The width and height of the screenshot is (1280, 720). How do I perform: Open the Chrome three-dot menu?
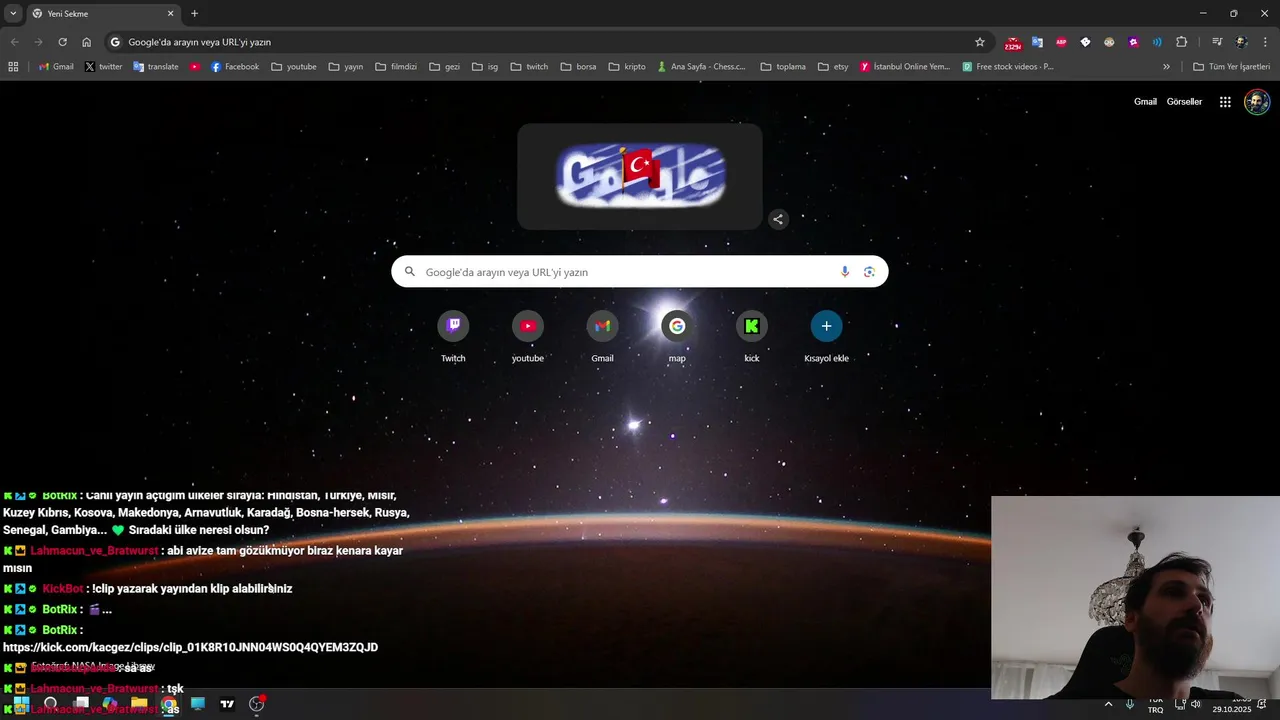point(1265,42)
